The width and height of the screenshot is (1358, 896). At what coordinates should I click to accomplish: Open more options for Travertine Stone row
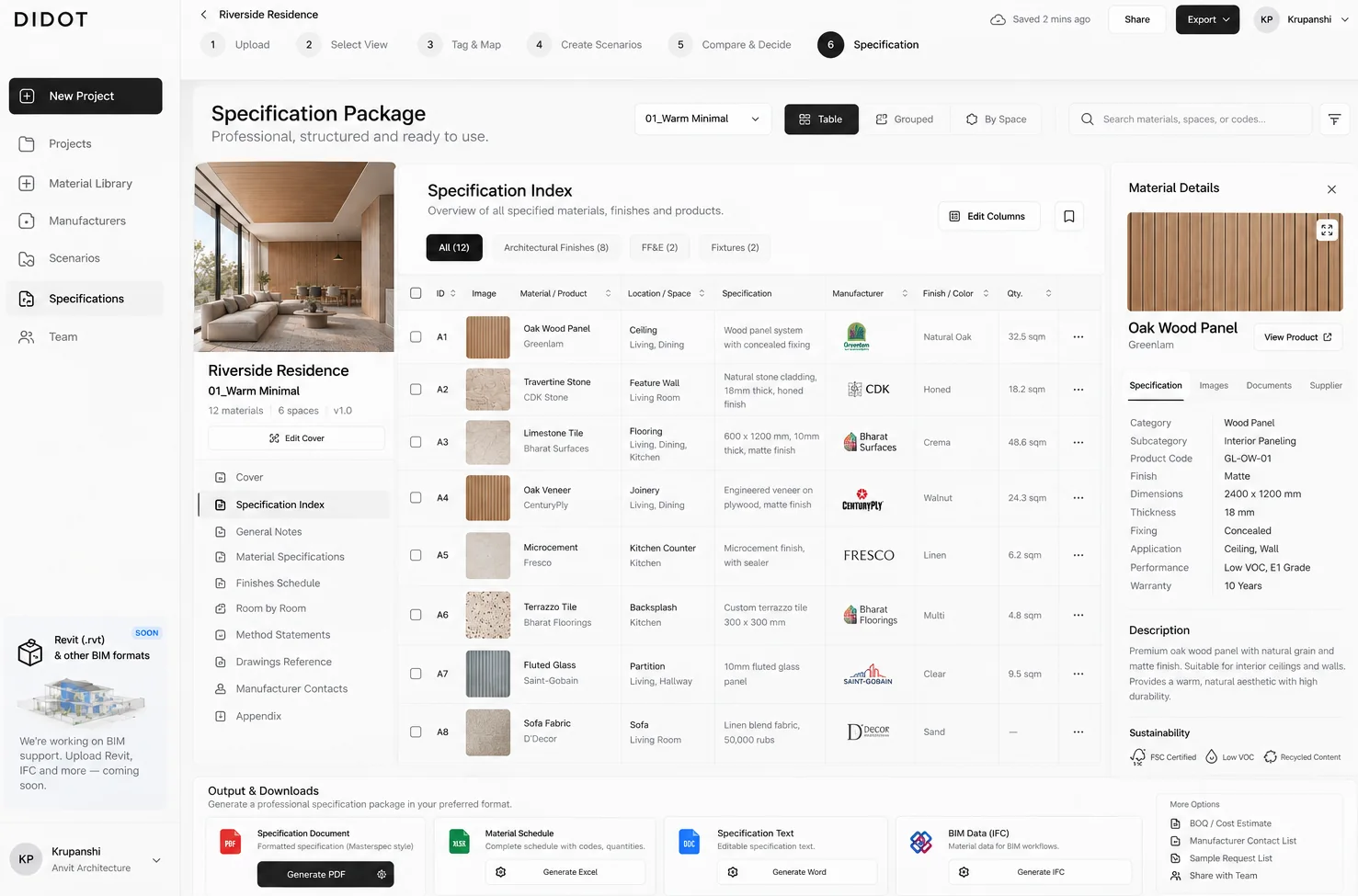[1078, 390]
